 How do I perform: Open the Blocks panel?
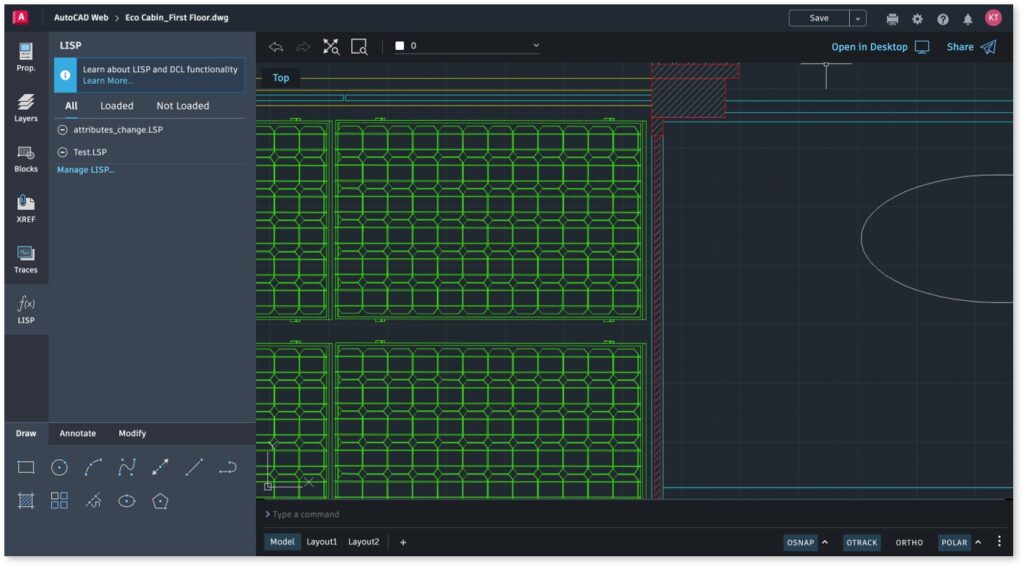26,158
